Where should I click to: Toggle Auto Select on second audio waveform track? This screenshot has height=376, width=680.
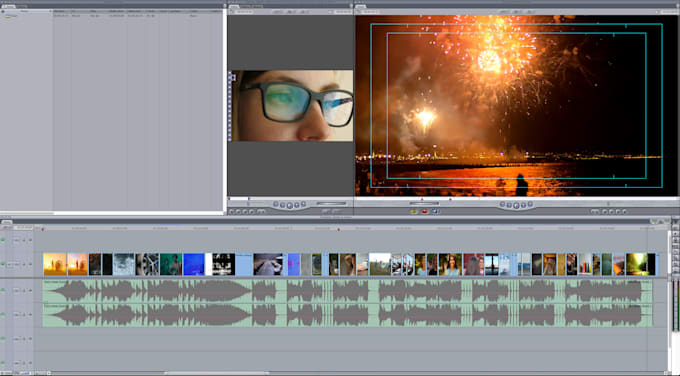pos(30,314)
